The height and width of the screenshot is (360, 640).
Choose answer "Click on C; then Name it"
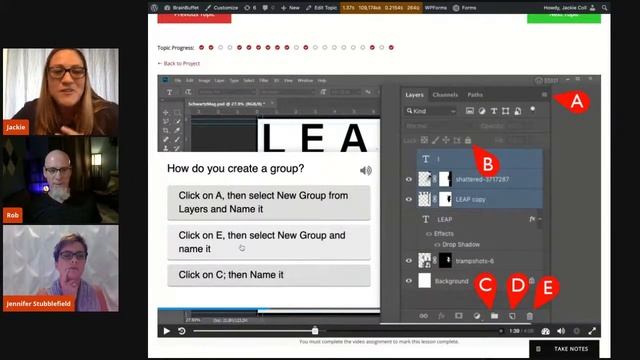269,275
